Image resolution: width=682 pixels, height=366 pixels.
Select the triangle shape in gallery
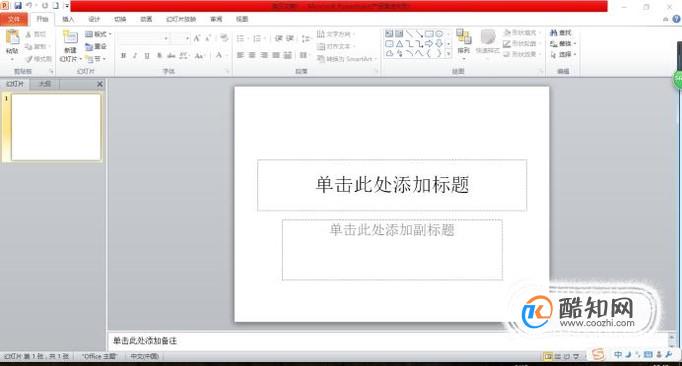399,44
